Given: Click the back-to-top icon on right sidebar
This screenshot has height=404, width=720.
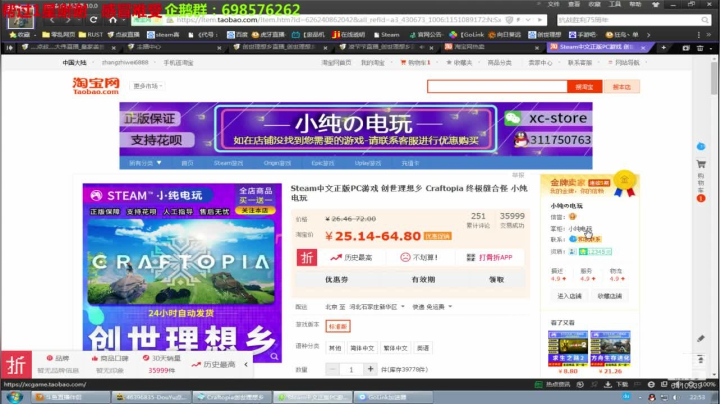Looking at the screenshot, I should pyautogui.click(x=701, y=359).
